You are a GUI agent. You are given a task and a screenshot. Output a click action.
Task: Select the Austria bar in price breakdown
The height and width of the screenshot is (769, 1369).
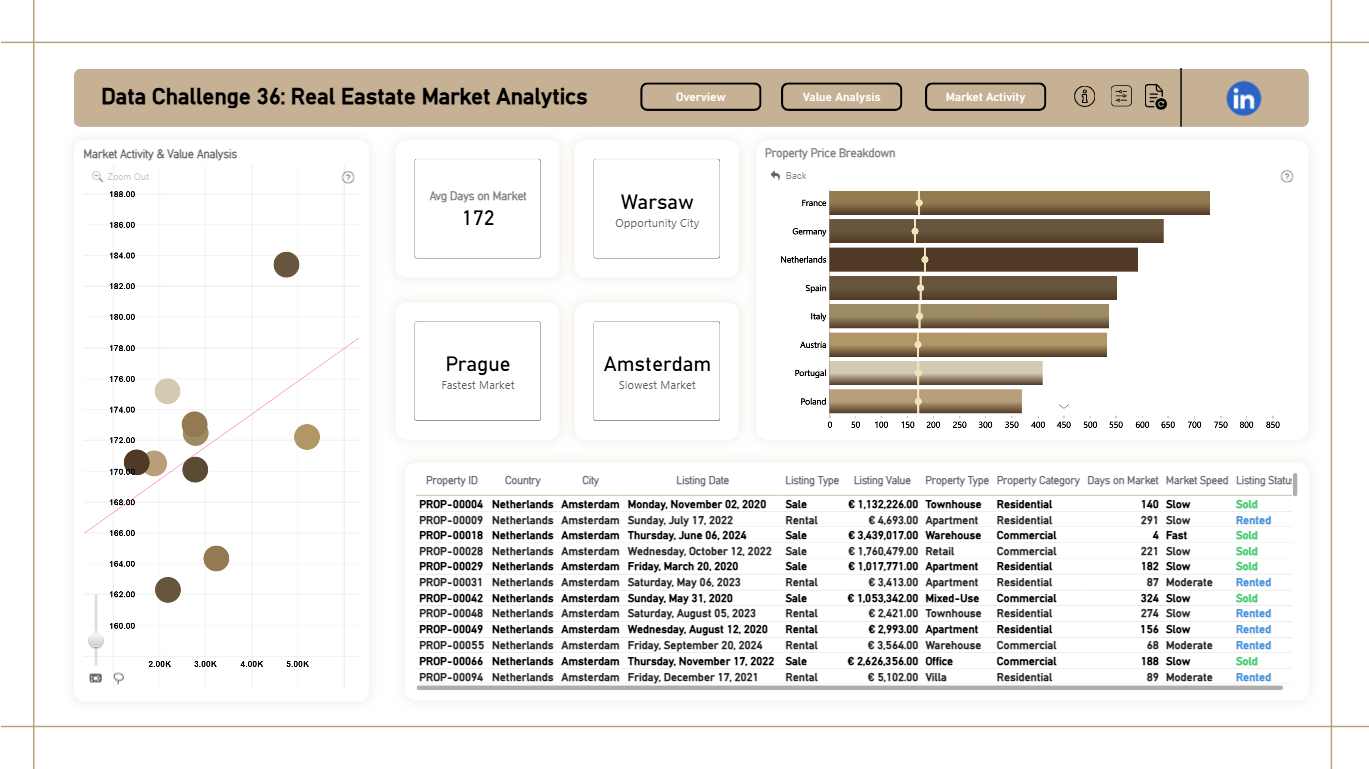pos(968,345)
